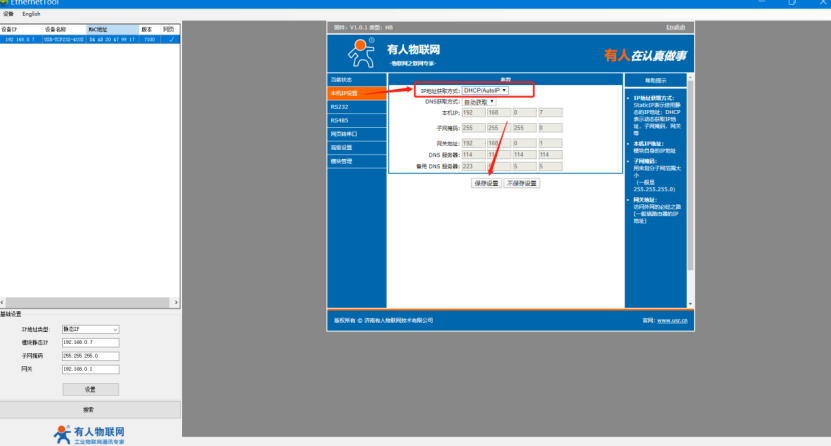The width and height of the screenshot is (831, 446).
Task: Open the IP地址获取方式 DHCP/AutoIP dropdown
Action: tap(486, 90)
